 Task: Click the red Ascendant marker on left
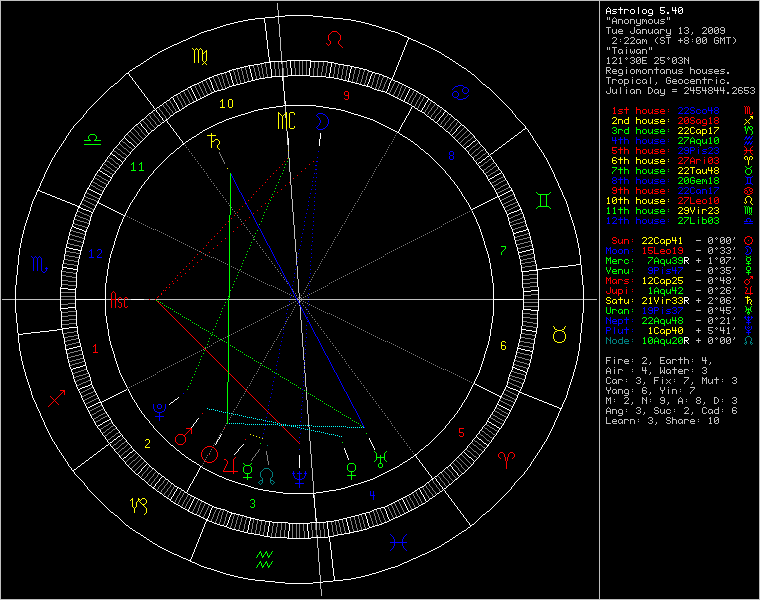(119, 299)
